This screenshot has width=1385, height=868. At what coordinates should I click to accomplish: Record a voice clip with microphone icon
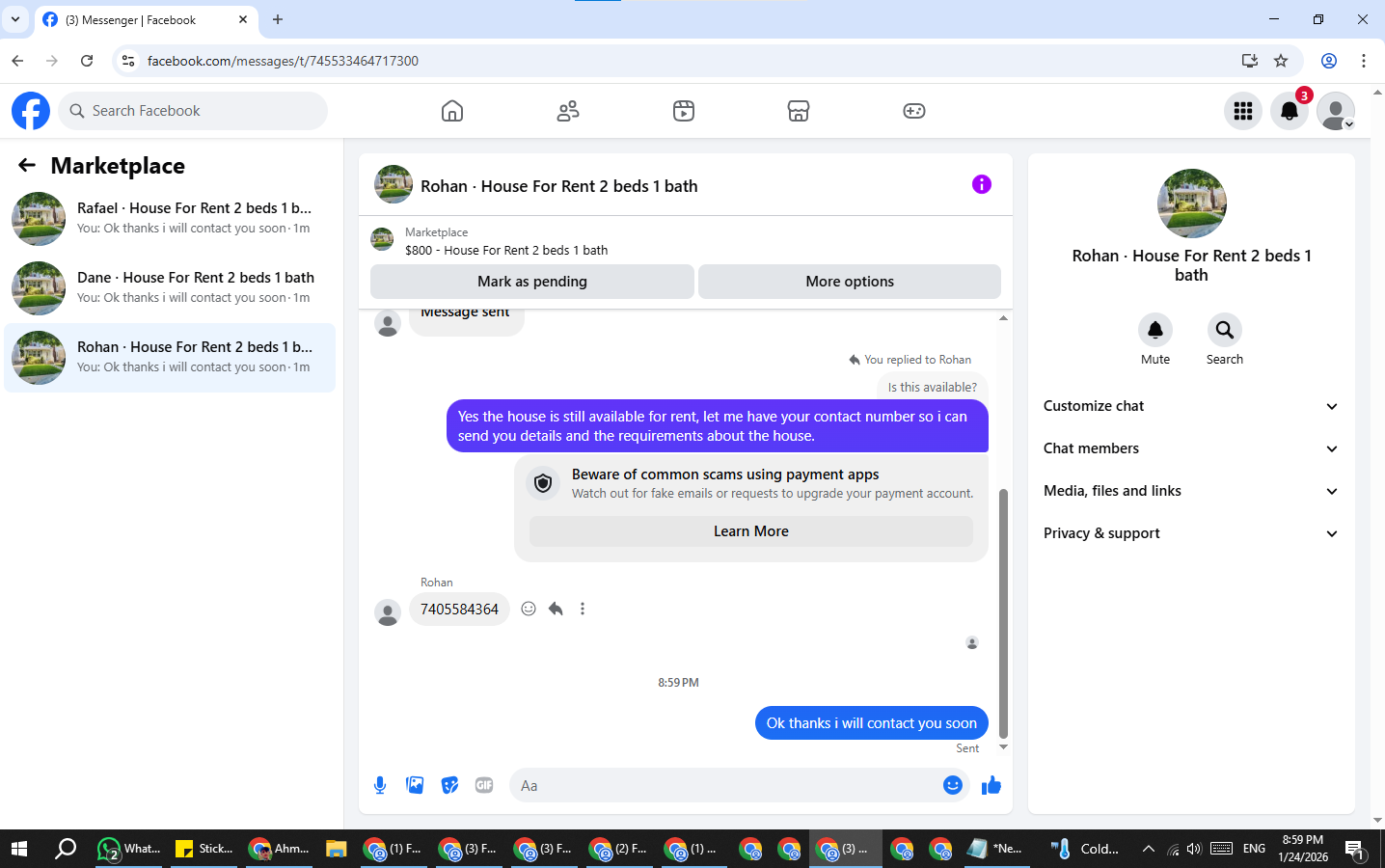pyautogui.click(x=380, y=785)
